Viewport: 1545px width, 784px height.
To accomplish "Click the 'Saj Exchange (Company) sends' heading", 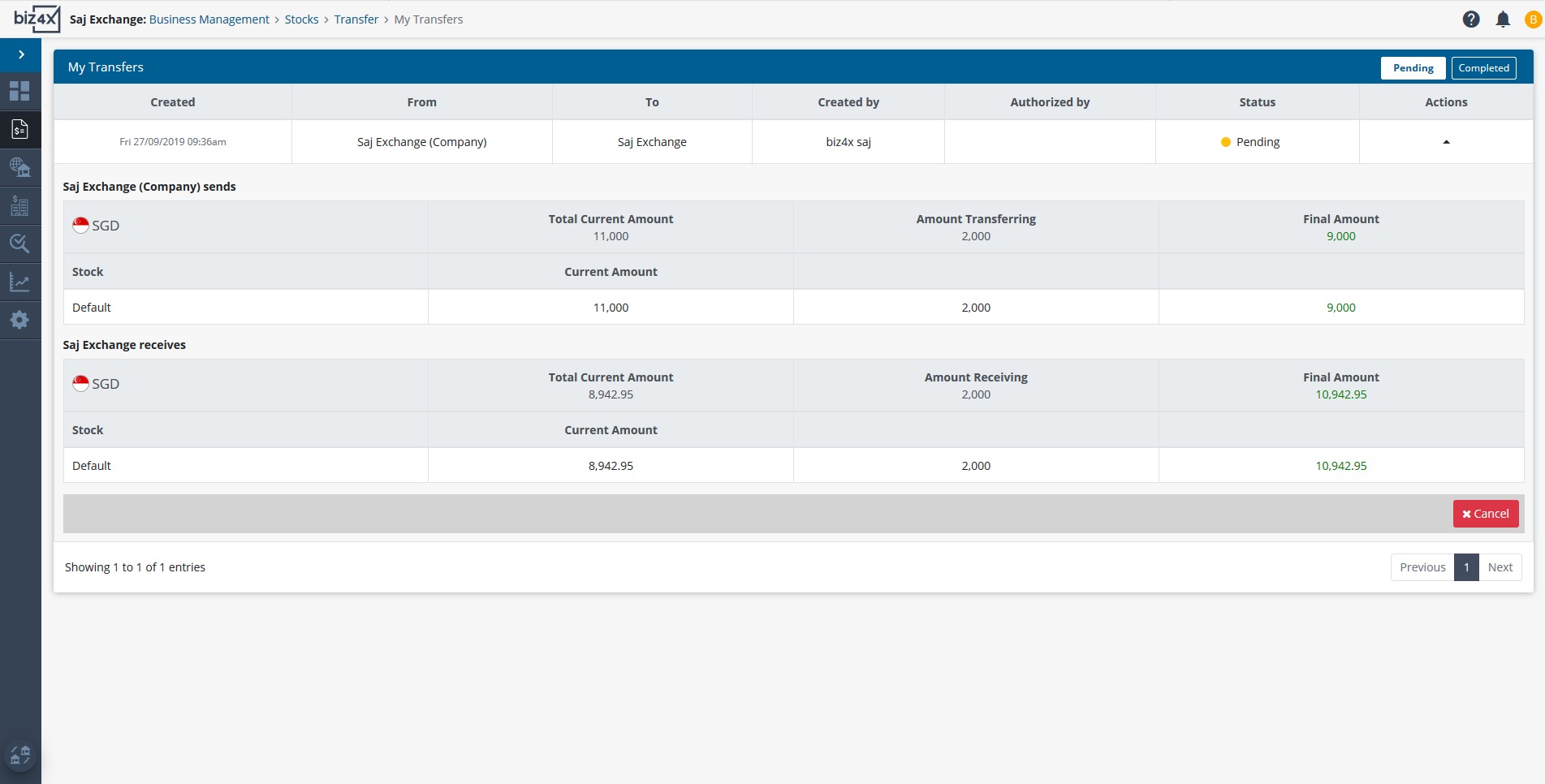I will [x=149, y=187].
